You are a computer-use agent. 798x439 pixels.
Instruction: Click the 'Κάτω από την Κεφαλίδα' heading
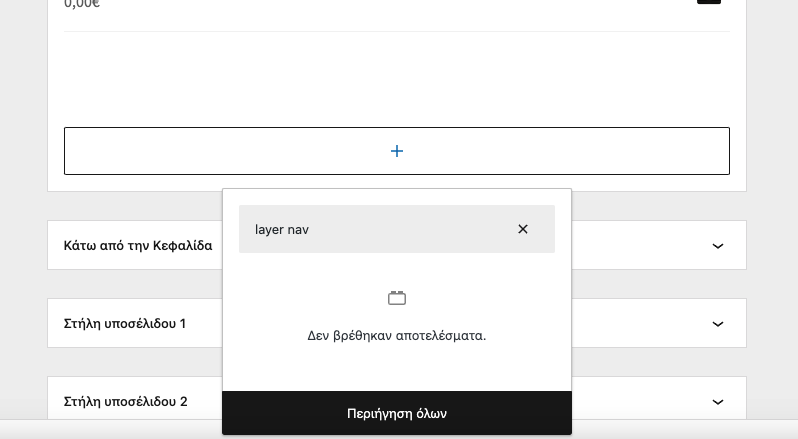pyautogui.click(x=138, y=246)
